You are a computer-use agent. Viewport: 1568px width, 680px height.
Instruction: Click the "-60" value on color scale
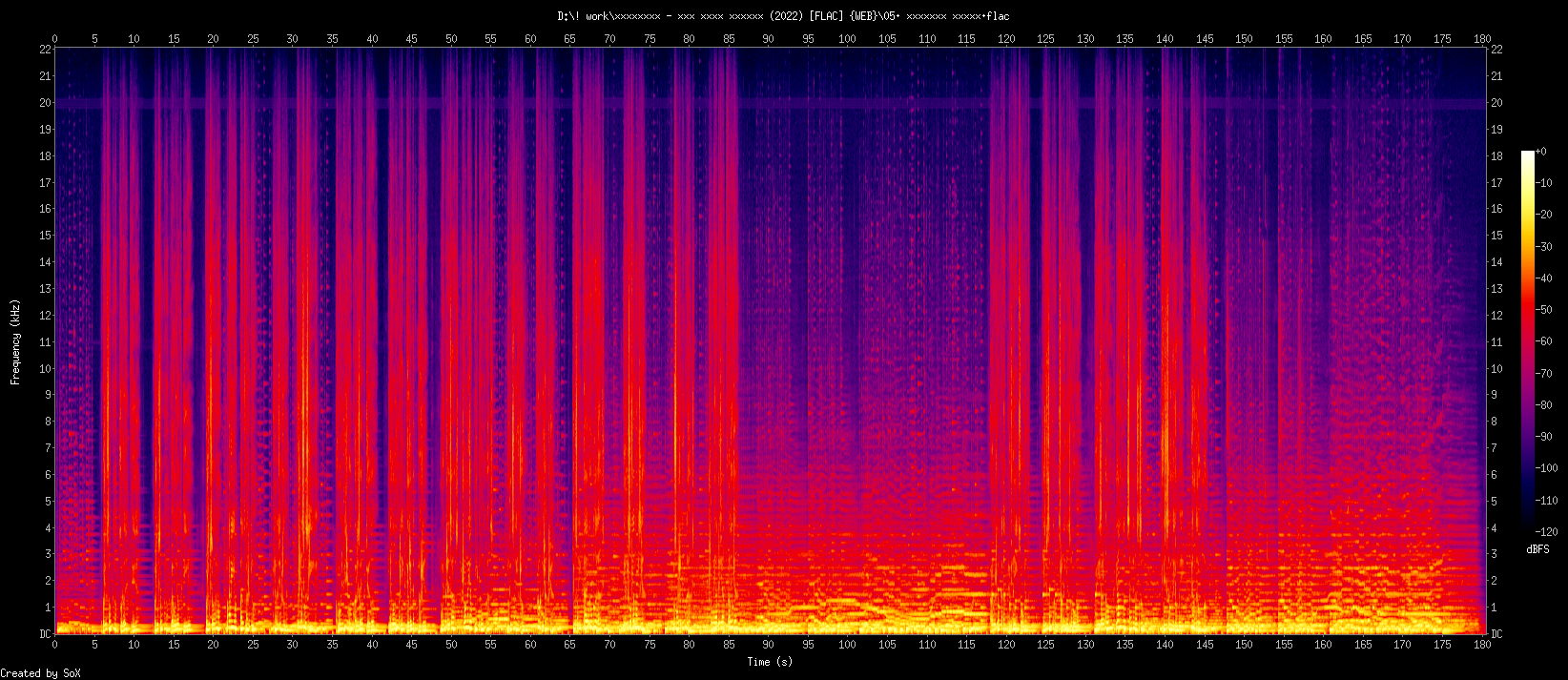click(x=1544, y=341)
